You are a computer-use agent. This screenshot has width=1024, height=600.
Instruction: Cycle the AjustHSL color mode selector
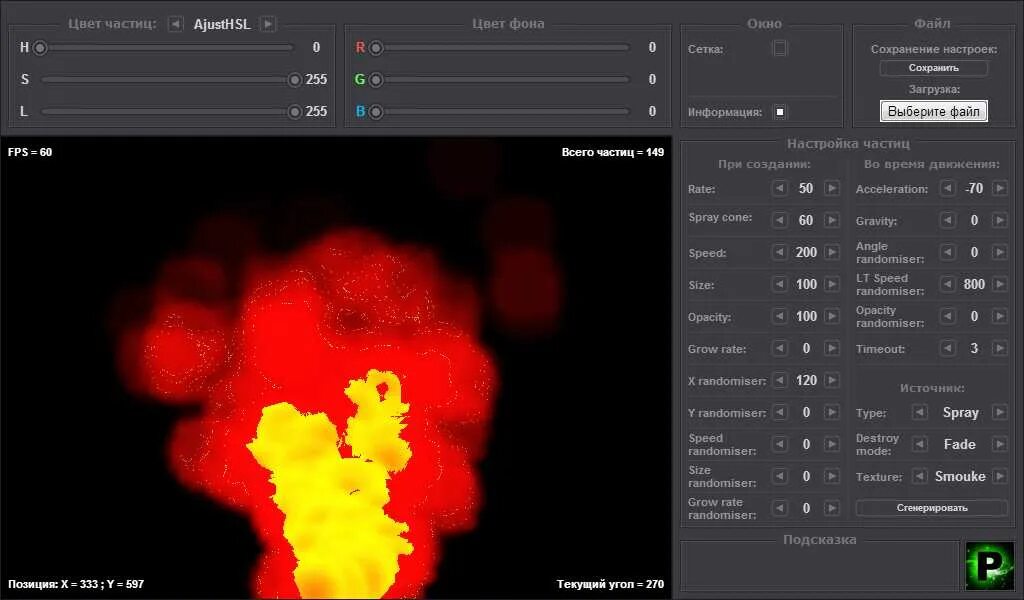[267, 23]
